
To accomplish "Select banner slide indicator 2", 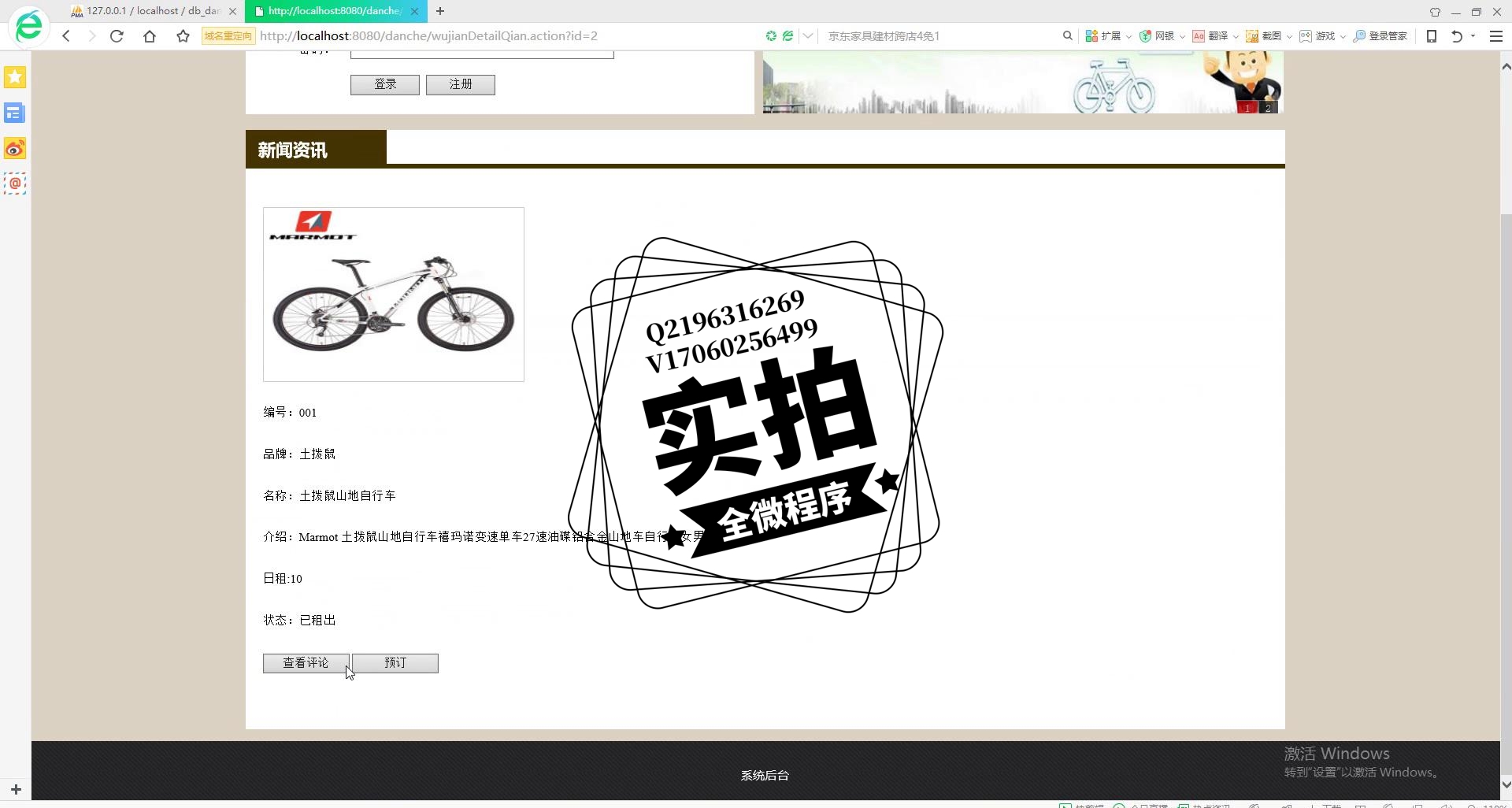I will 1268,108.
